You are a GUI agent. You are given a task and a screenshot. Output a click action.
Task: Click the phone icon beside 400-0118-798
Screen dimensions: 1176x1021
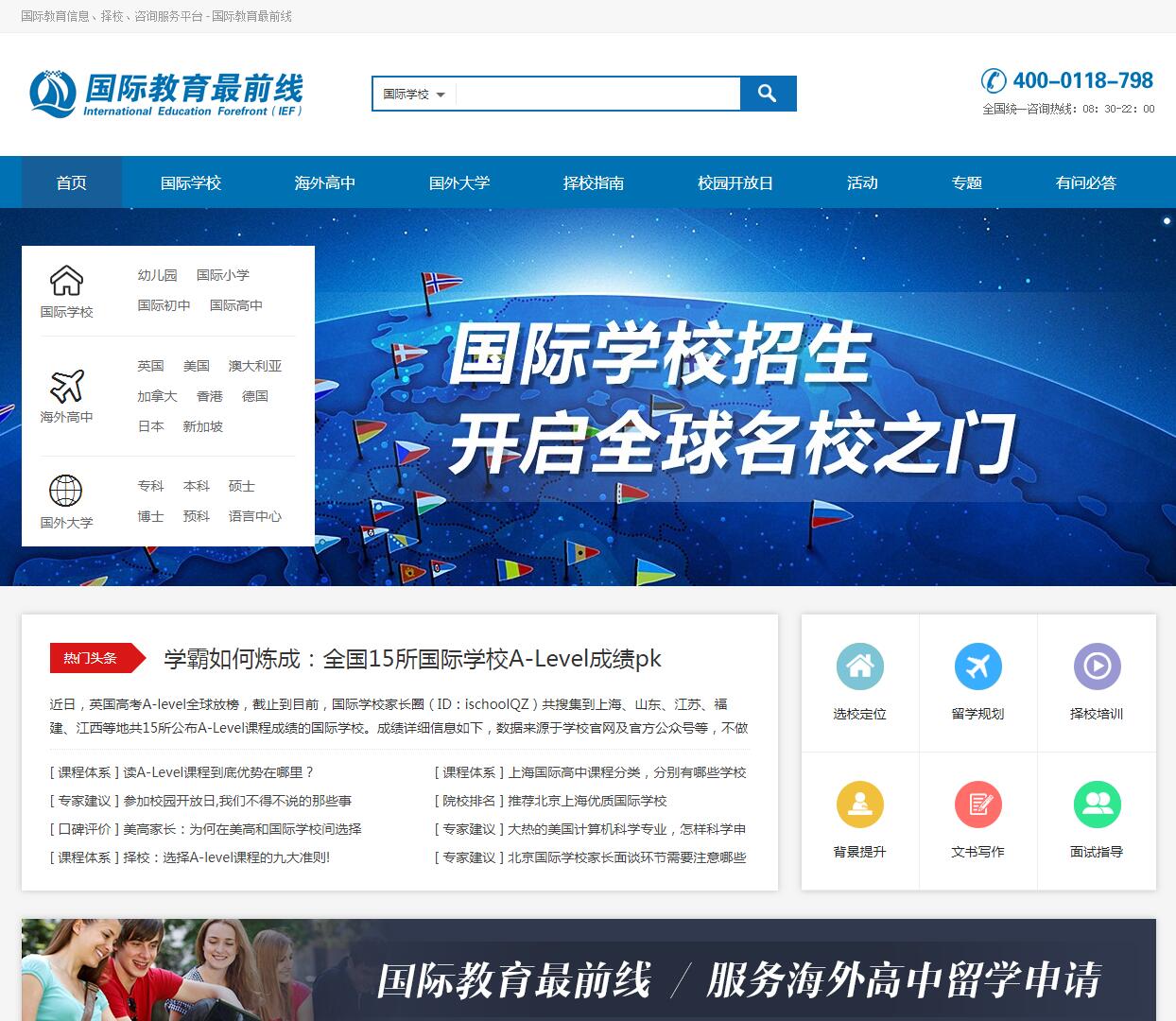click(994, 80)
